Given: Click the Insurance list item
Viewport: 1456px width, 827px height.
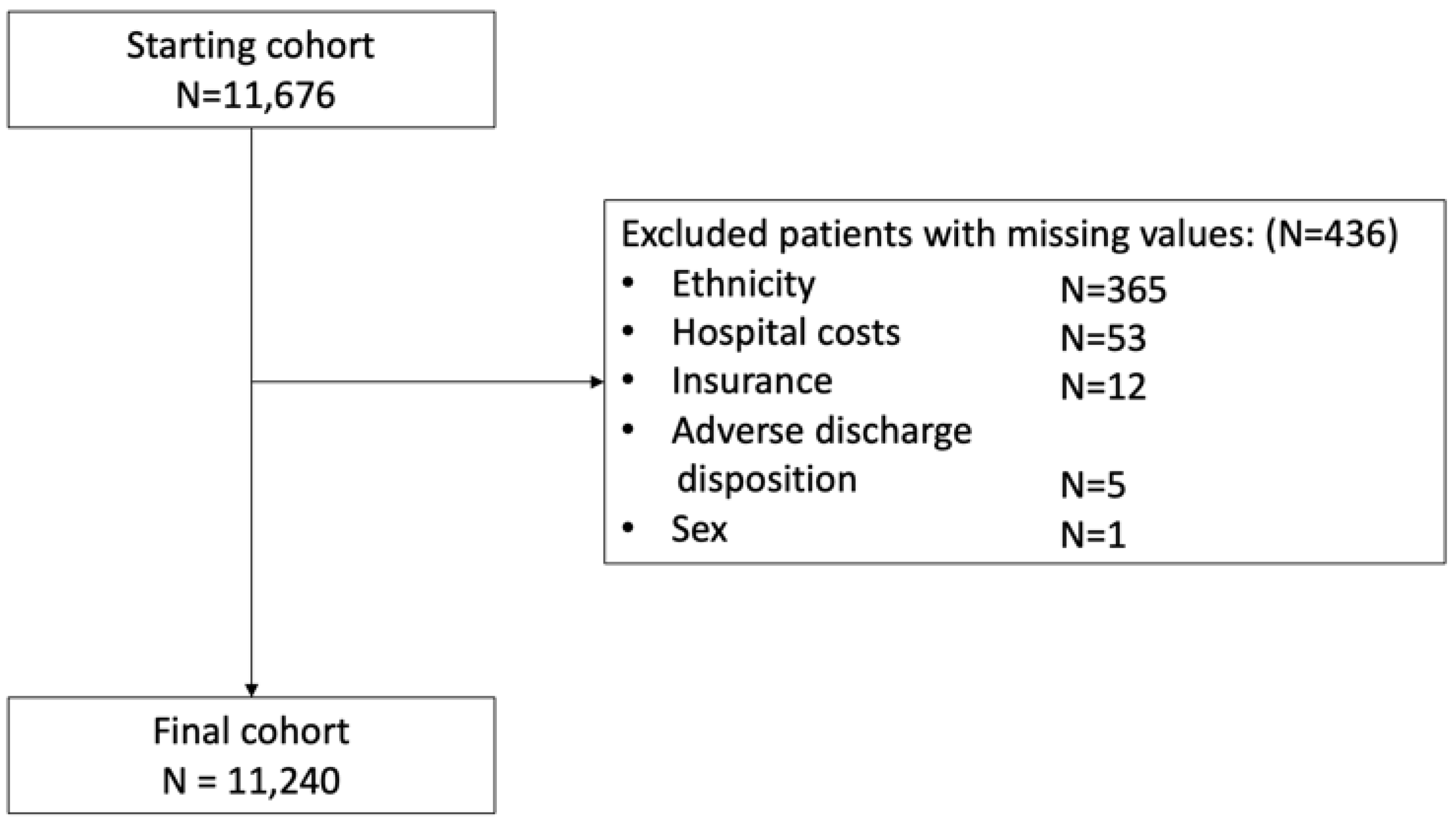Looking at the screenshot, I should (752, 381).
